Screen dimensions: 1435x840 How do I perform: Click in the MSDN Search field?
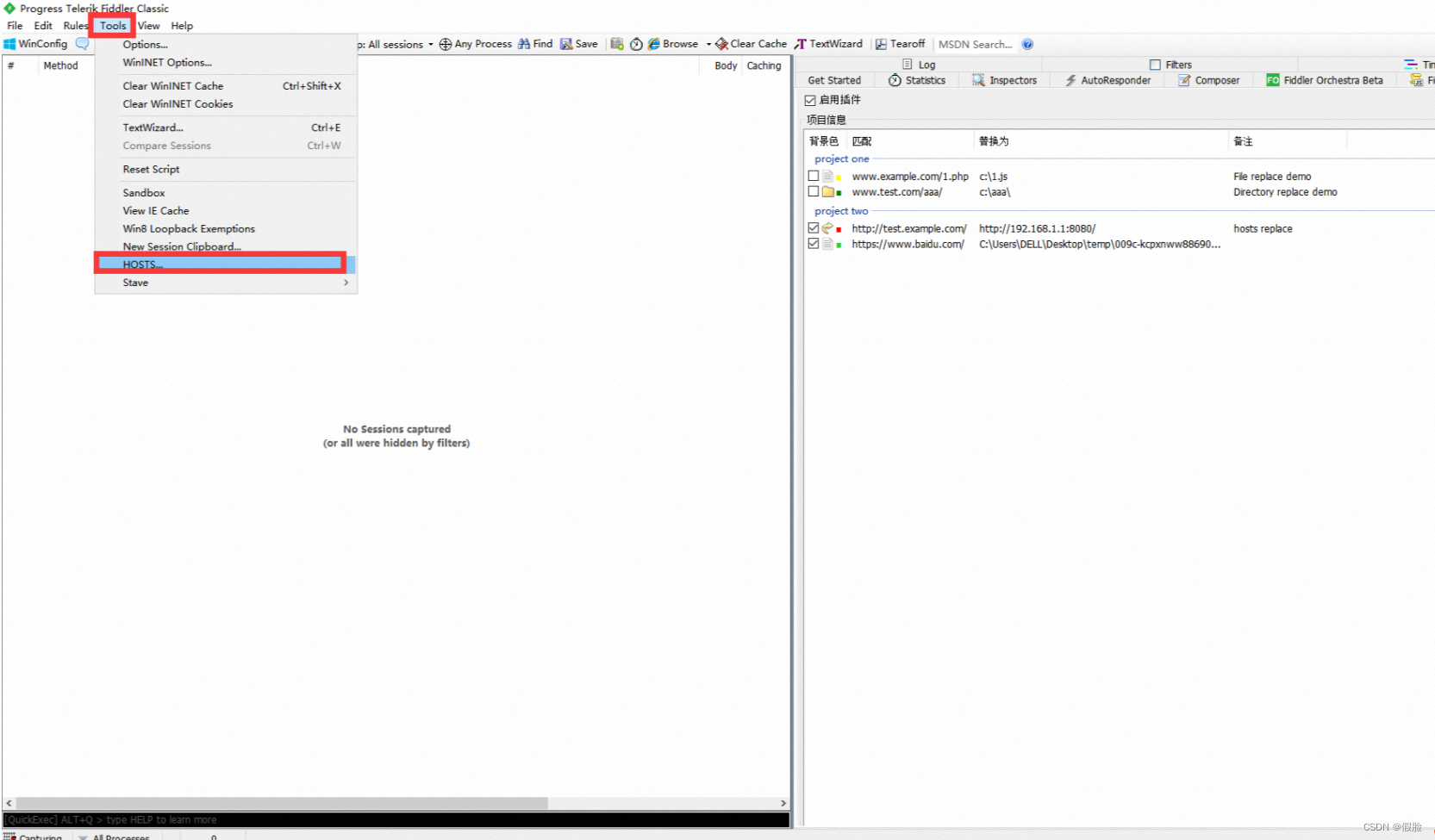pyautogui.click(x=976, y=44)
